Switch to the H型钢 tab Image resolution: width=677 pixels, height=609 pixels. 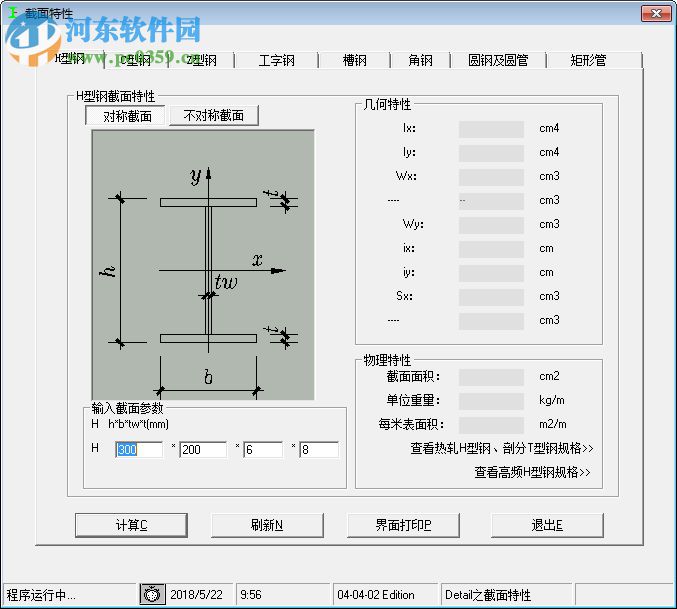(70, 60)
